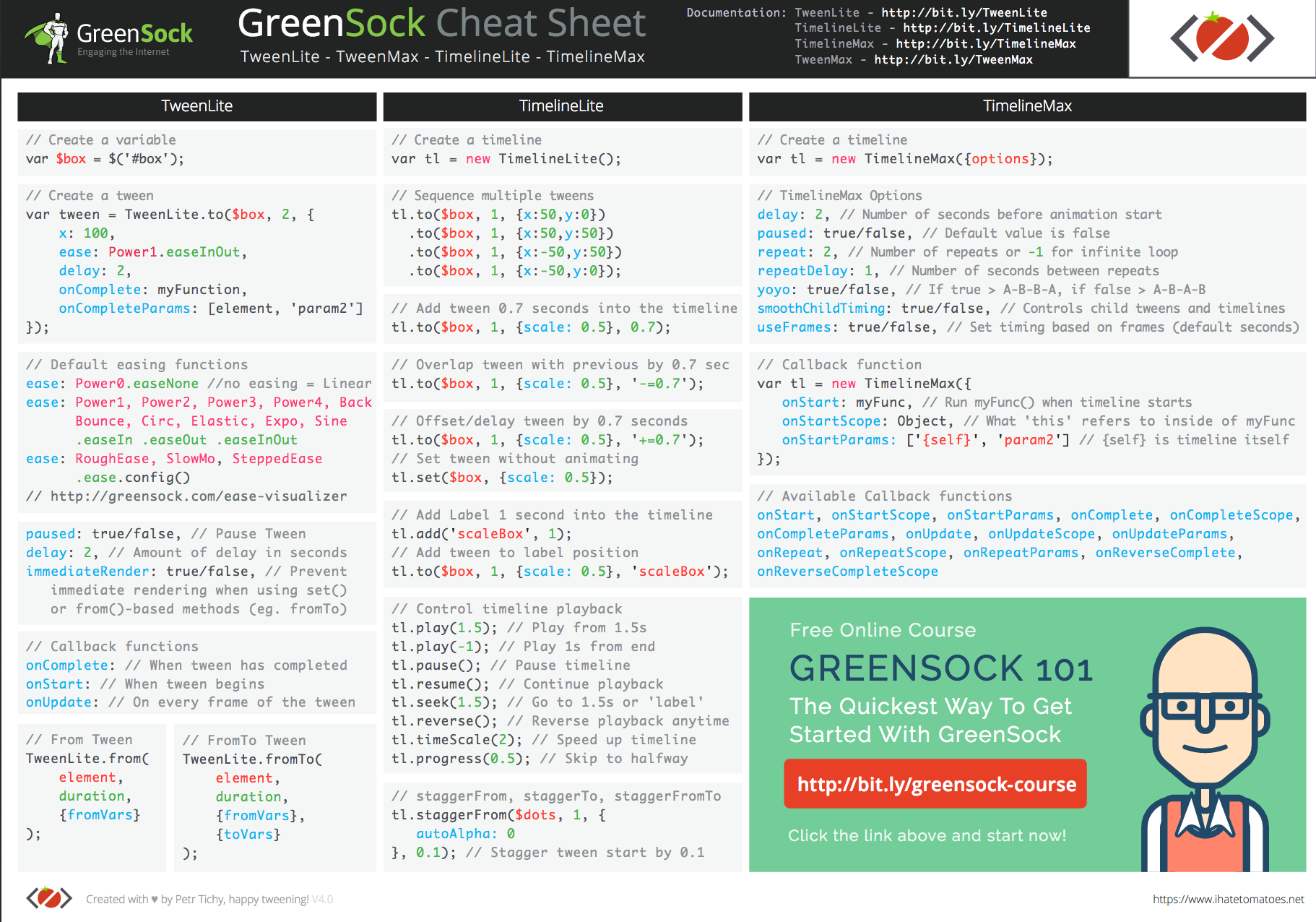The image size is (1316, 922).
Task: Click the subtitle 'TweenLite - TweenMax - TimelineLite - TimelineMax'
Action: pyautogui.click(x=443, y=56)
